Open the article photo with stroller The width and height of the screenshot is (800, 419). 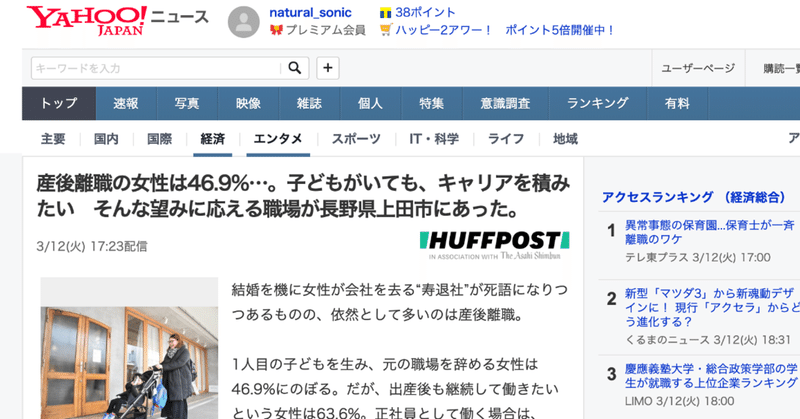click(x=129, y=362)
